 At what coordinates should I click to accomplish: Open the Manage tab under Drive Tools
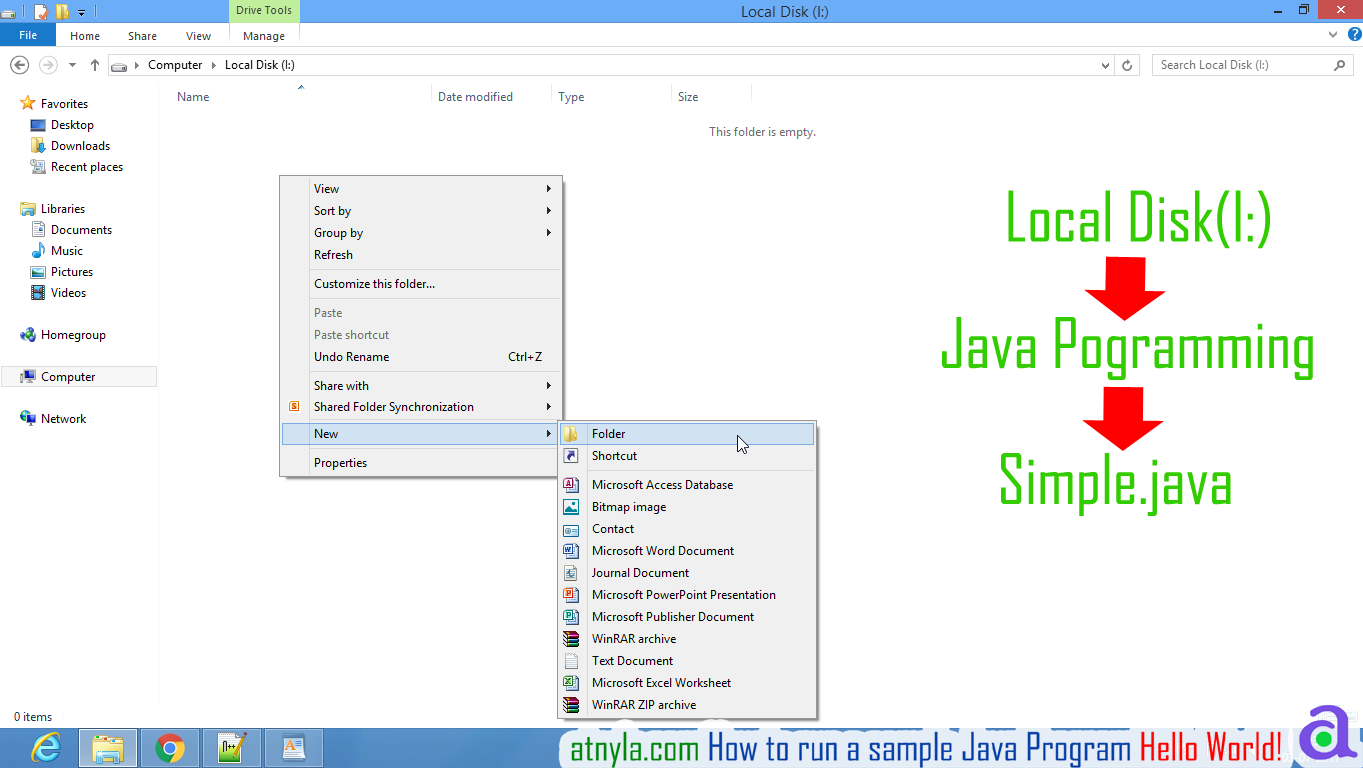(263, 35)
